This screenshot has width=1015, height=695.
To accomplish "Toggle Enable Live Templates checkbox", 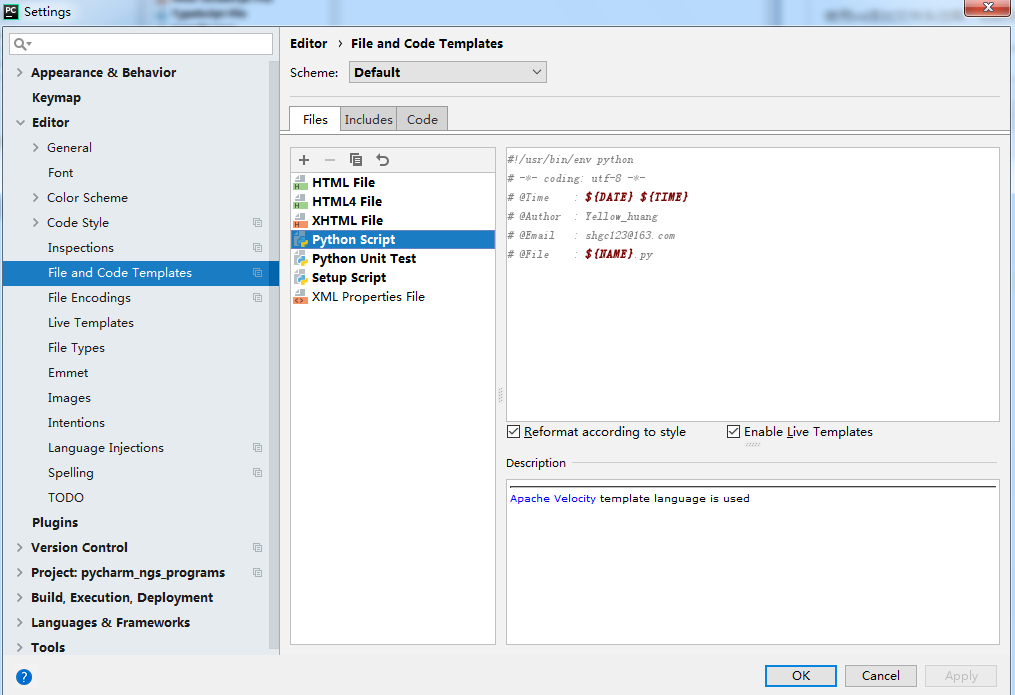I will [x=733, y=432].
